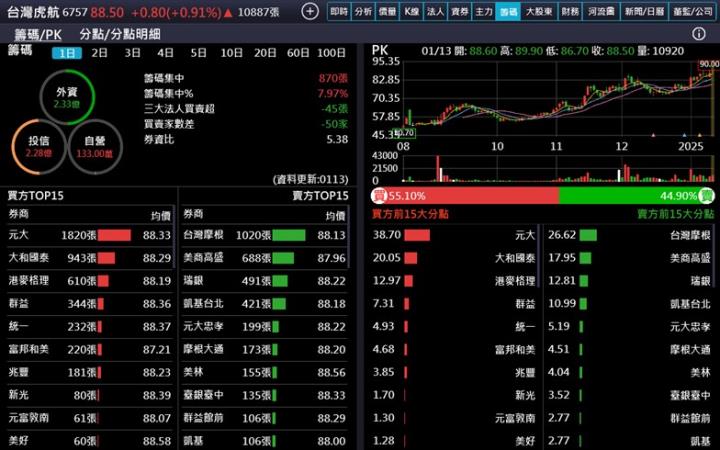Switch to the 河流圖 tab
720x450 pixels.
tap(601, 11)
